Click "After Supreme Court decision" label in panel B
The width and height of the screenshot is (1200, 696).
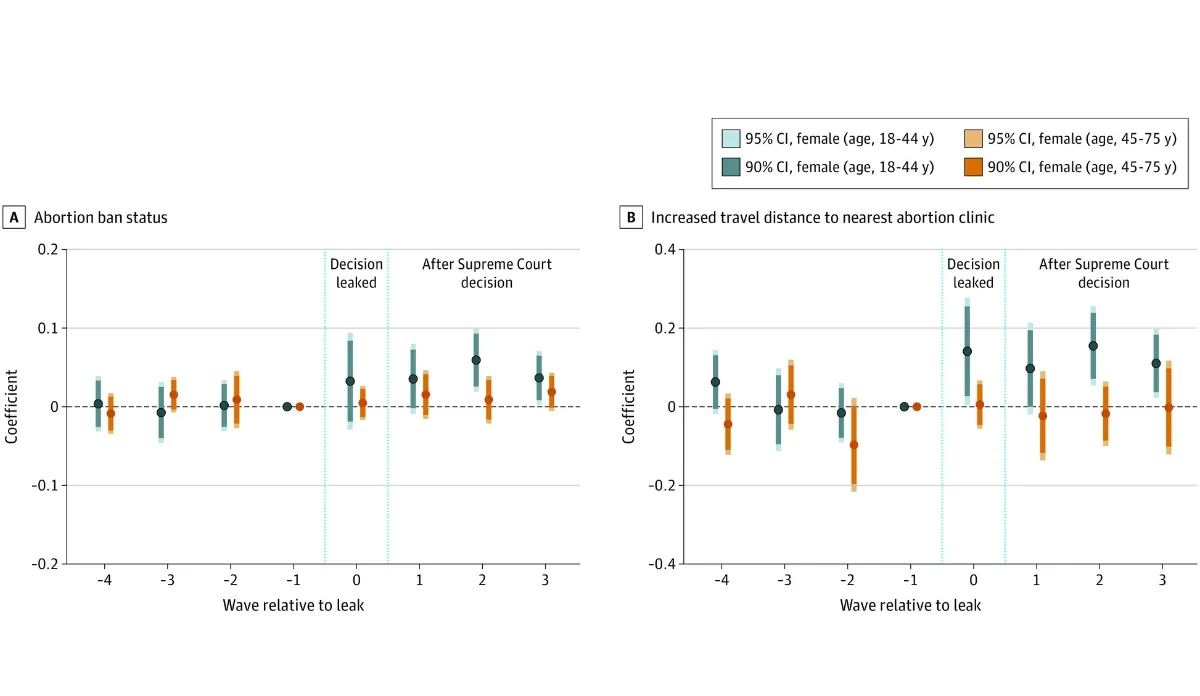tap(1104, 273)
